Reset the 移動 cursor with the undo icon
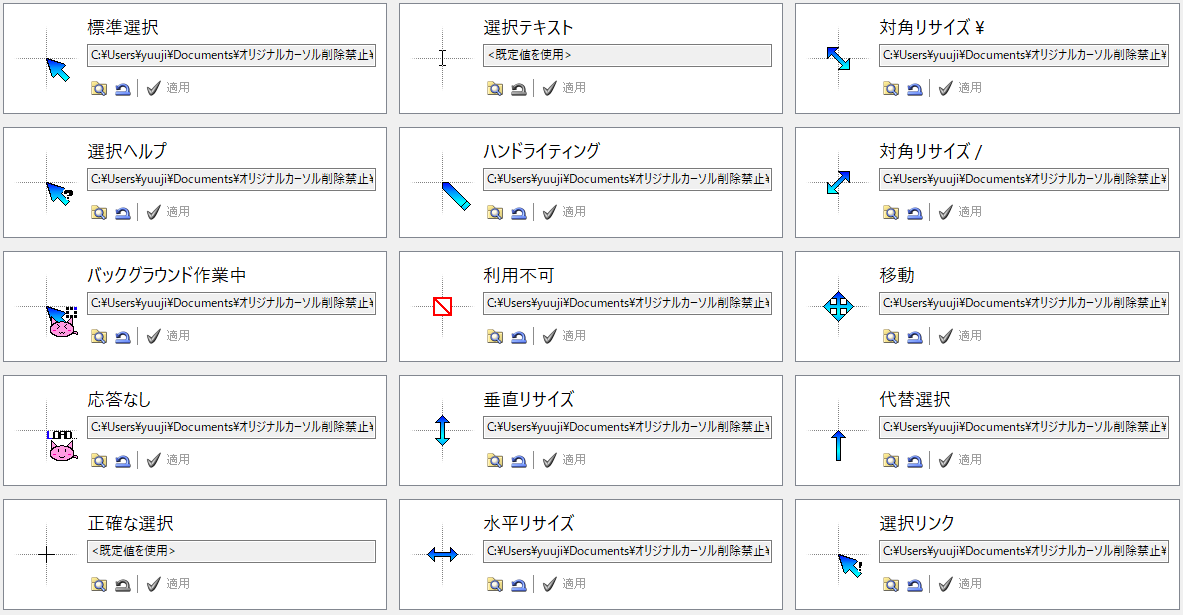 point(914,336)
